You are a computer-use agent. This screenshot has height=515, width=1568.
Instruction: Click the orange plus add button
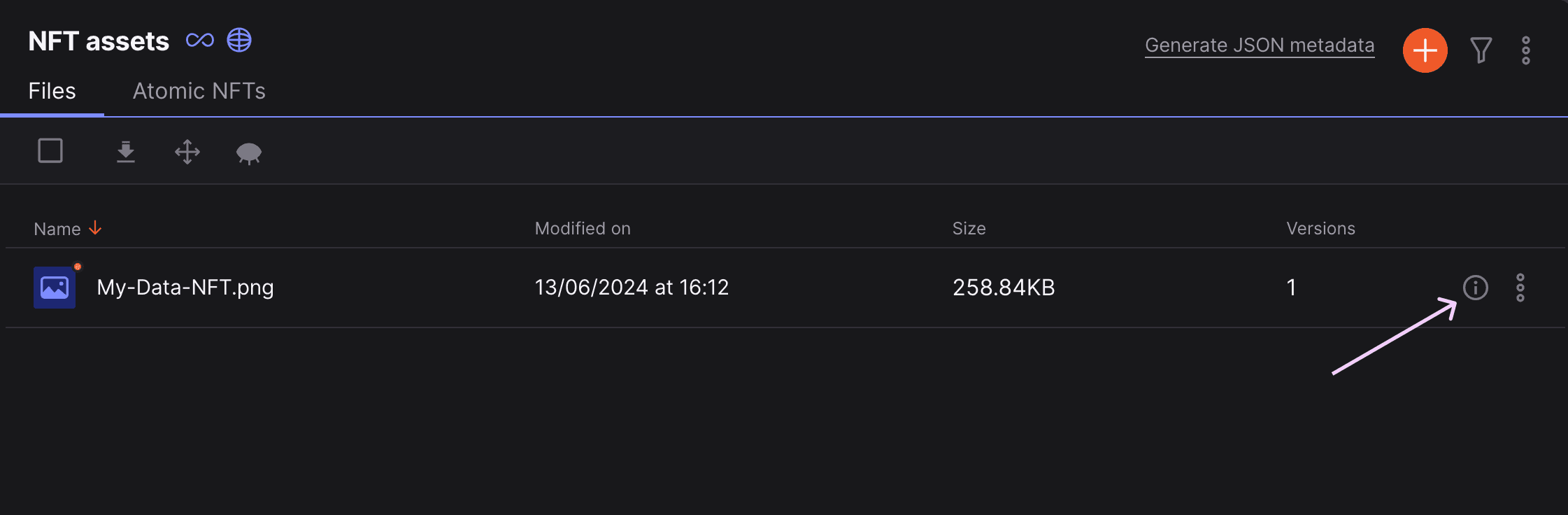(1425, 50)
